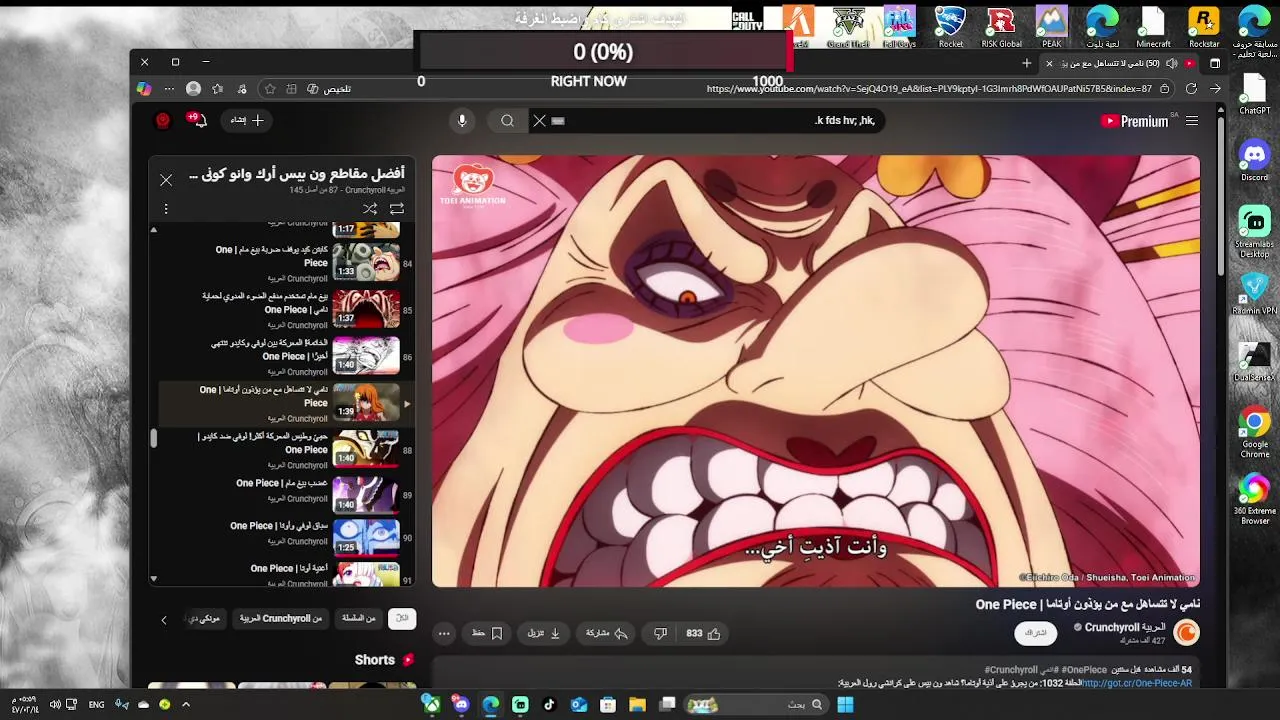Select 'From Crunchyroll' filter chip

(281, 619)
